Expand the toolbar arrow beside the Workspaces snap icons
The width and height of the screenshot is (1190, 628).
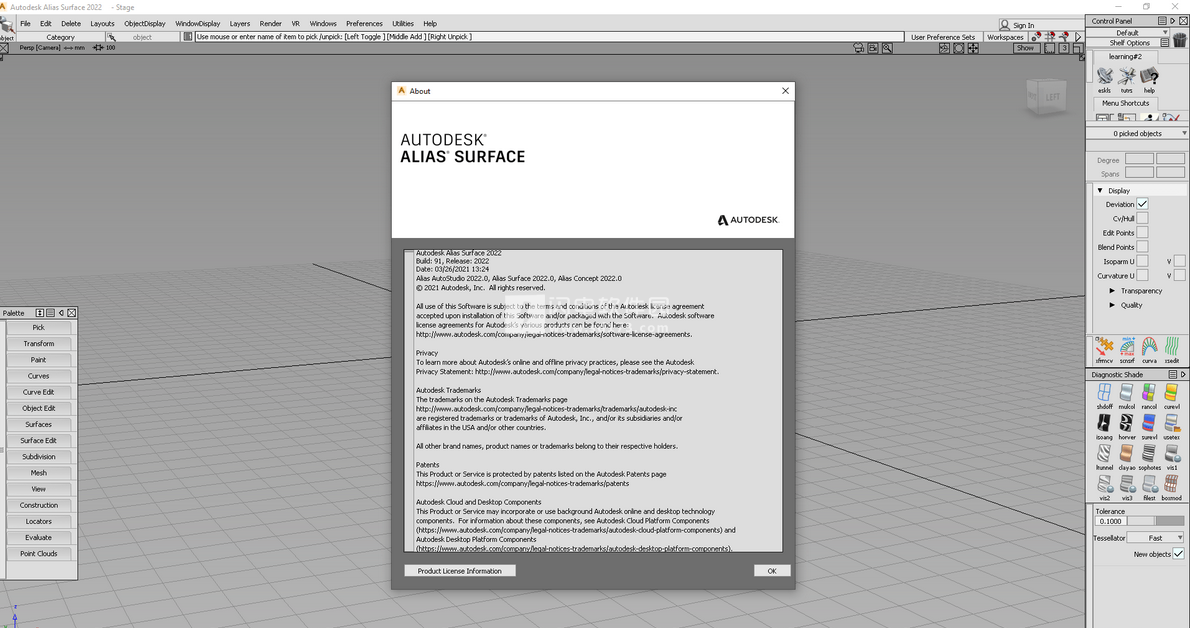tap(1078, 36)
